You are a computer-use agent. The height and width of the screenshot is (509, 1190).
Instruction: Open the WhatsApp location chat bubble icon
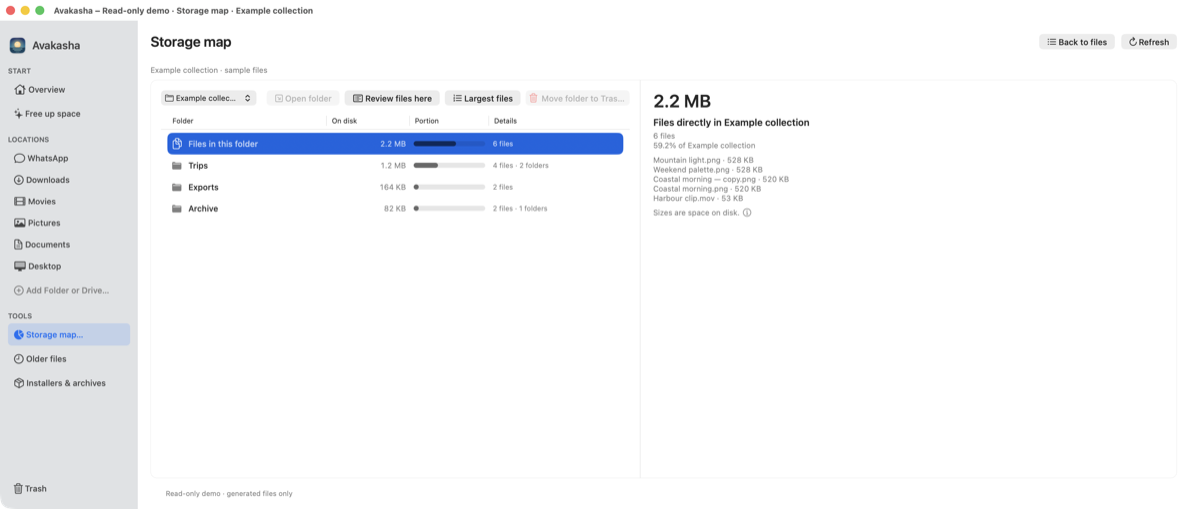(20, 159)
